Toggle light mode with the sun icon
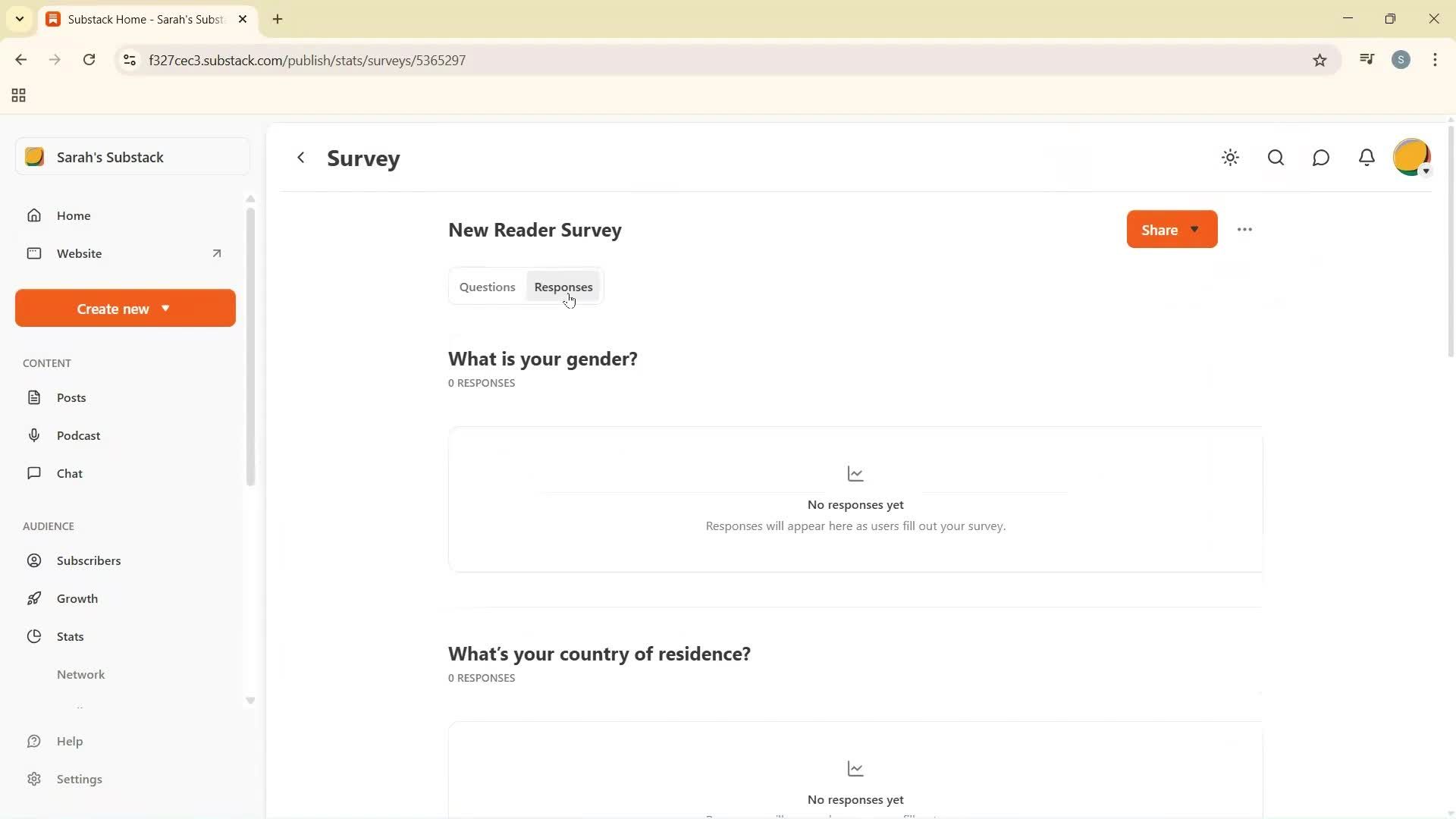 click(x=1230, y=158)
